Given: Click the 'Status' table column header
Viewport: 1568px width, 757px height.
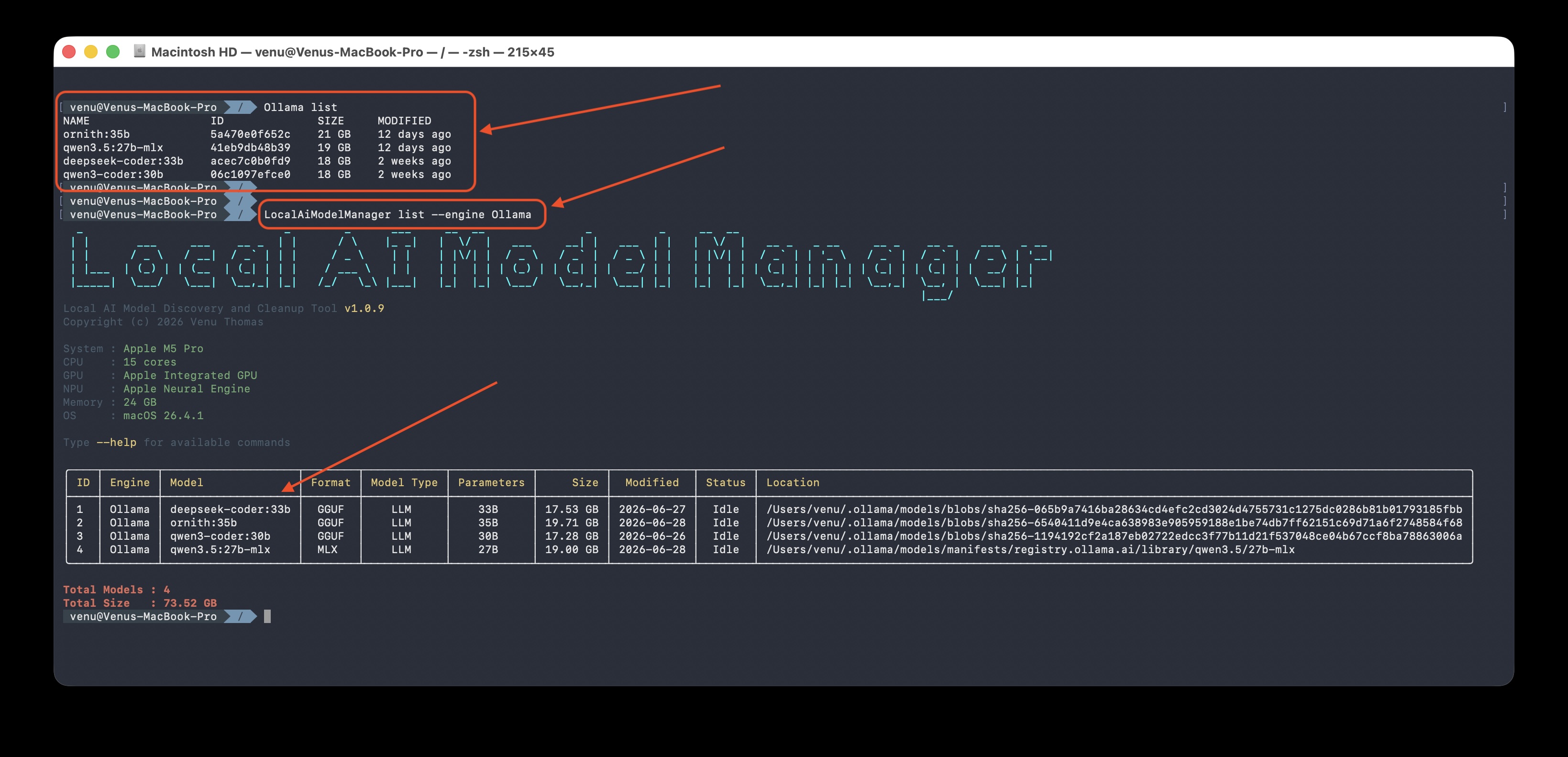Looking at the screenshot, I should pos(726,482).
